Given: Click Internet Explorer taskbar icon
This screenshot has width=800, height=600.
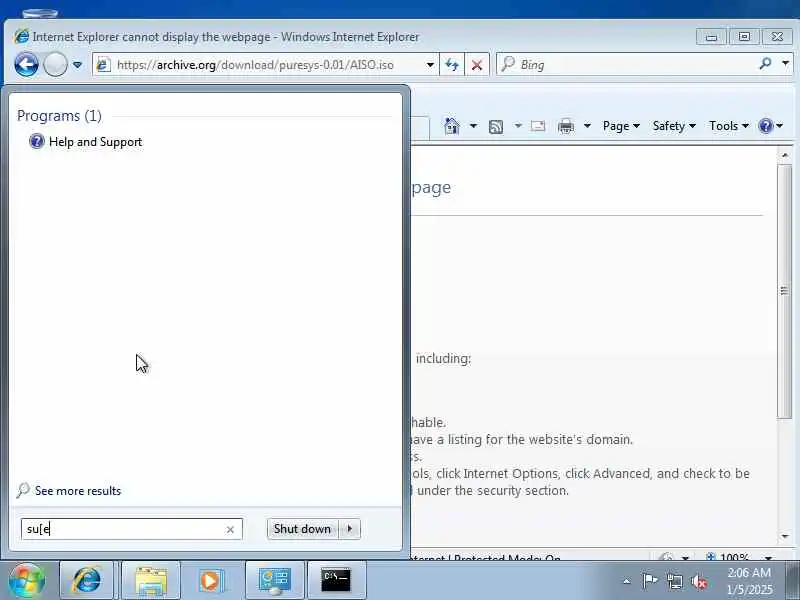Looking at the screenshot, I should click(x=86, y=580).
